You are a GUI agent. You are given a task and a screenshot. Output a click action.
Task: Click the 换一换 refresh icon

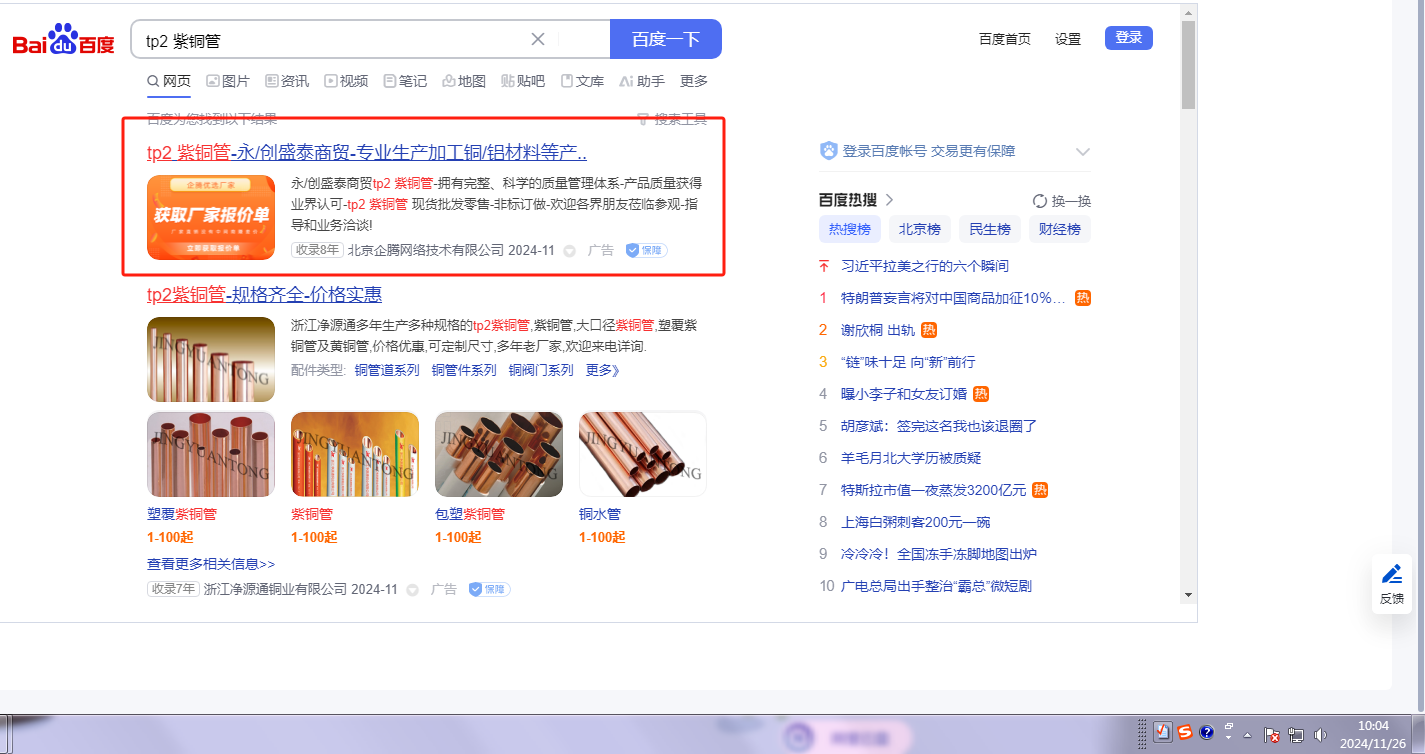click(x=1040, y=200)
